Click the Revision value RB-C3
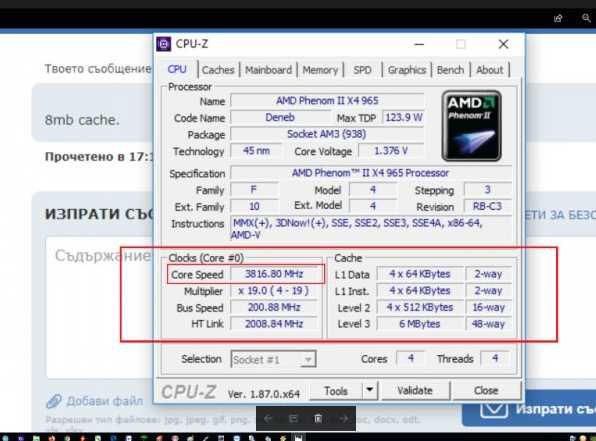Screen dimensions: 596x441 (x=488, y=206)
